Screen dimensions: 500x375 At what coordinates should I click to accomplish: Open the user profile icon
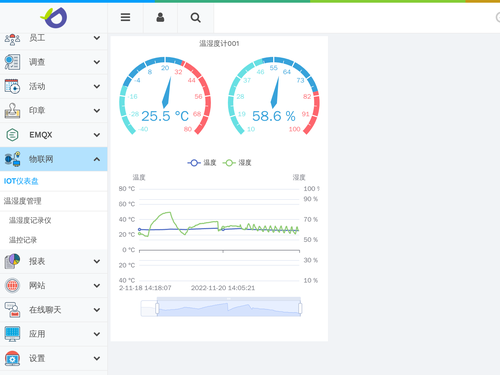160,17
